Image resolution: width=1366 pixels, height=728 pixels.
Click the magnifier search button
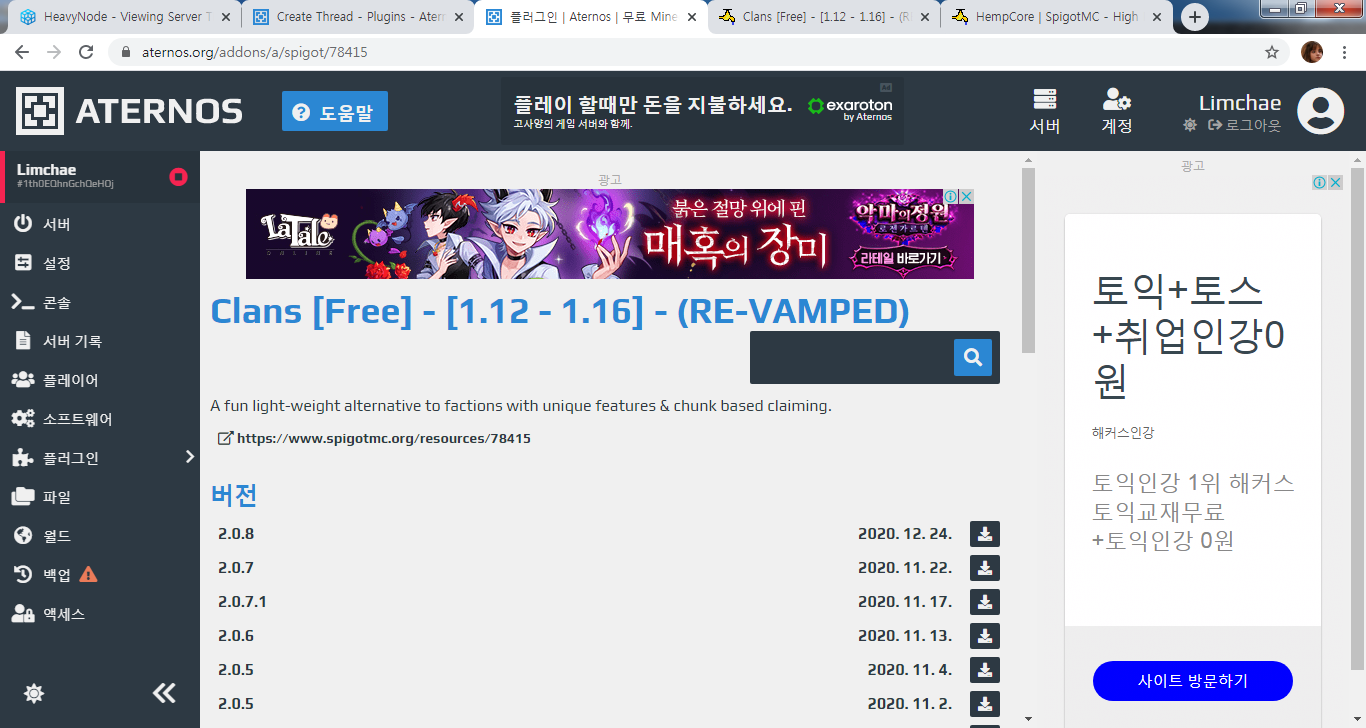tap(973, 357)
